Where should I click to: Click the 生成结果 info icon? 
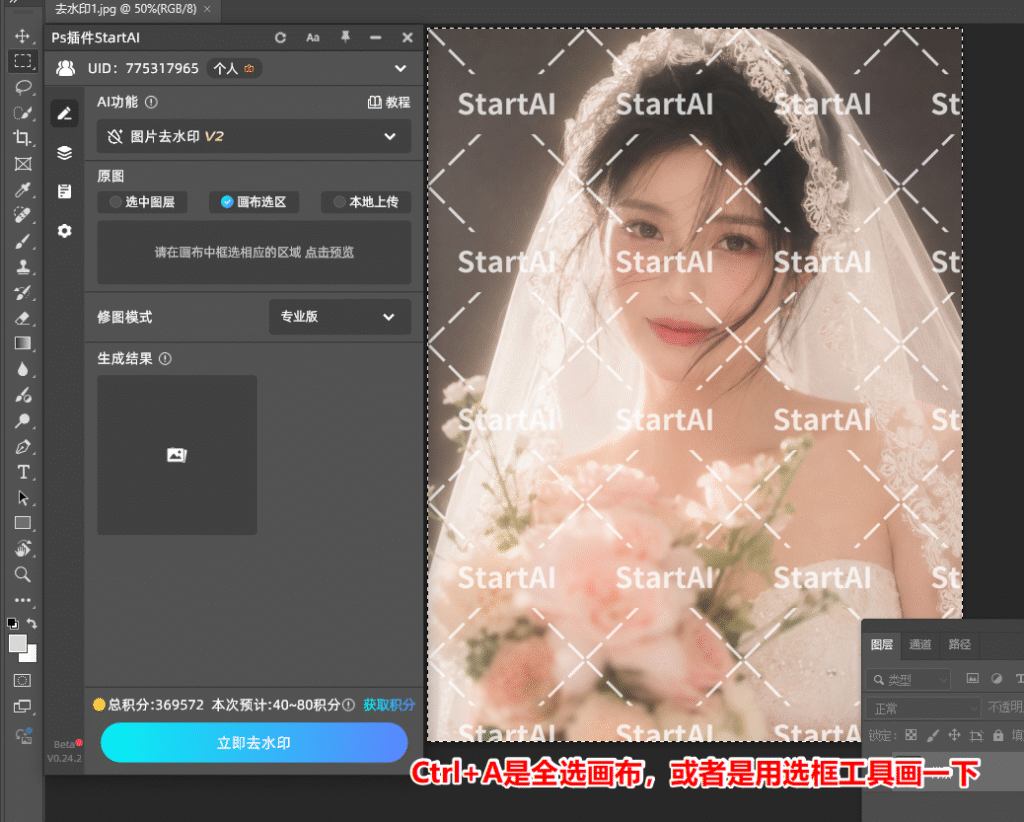[x=165, y=358]
